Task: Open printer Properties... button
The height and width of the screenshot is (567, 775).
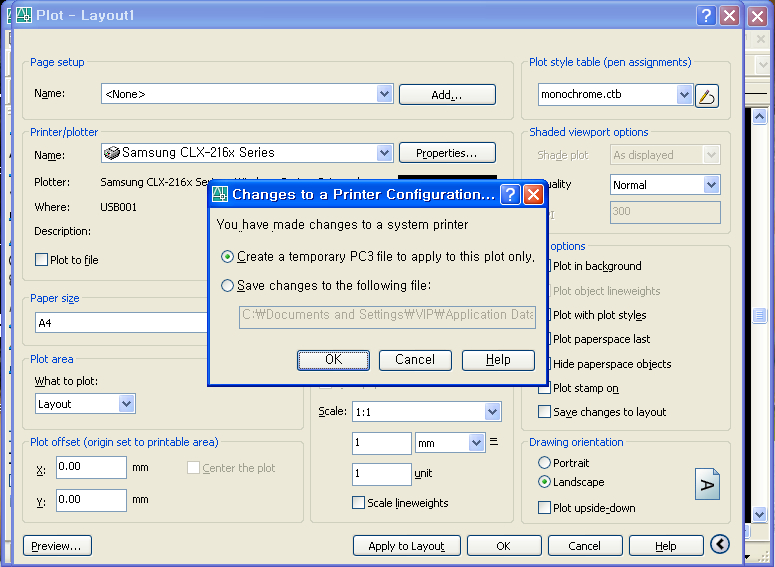Action: coord(447,153)
